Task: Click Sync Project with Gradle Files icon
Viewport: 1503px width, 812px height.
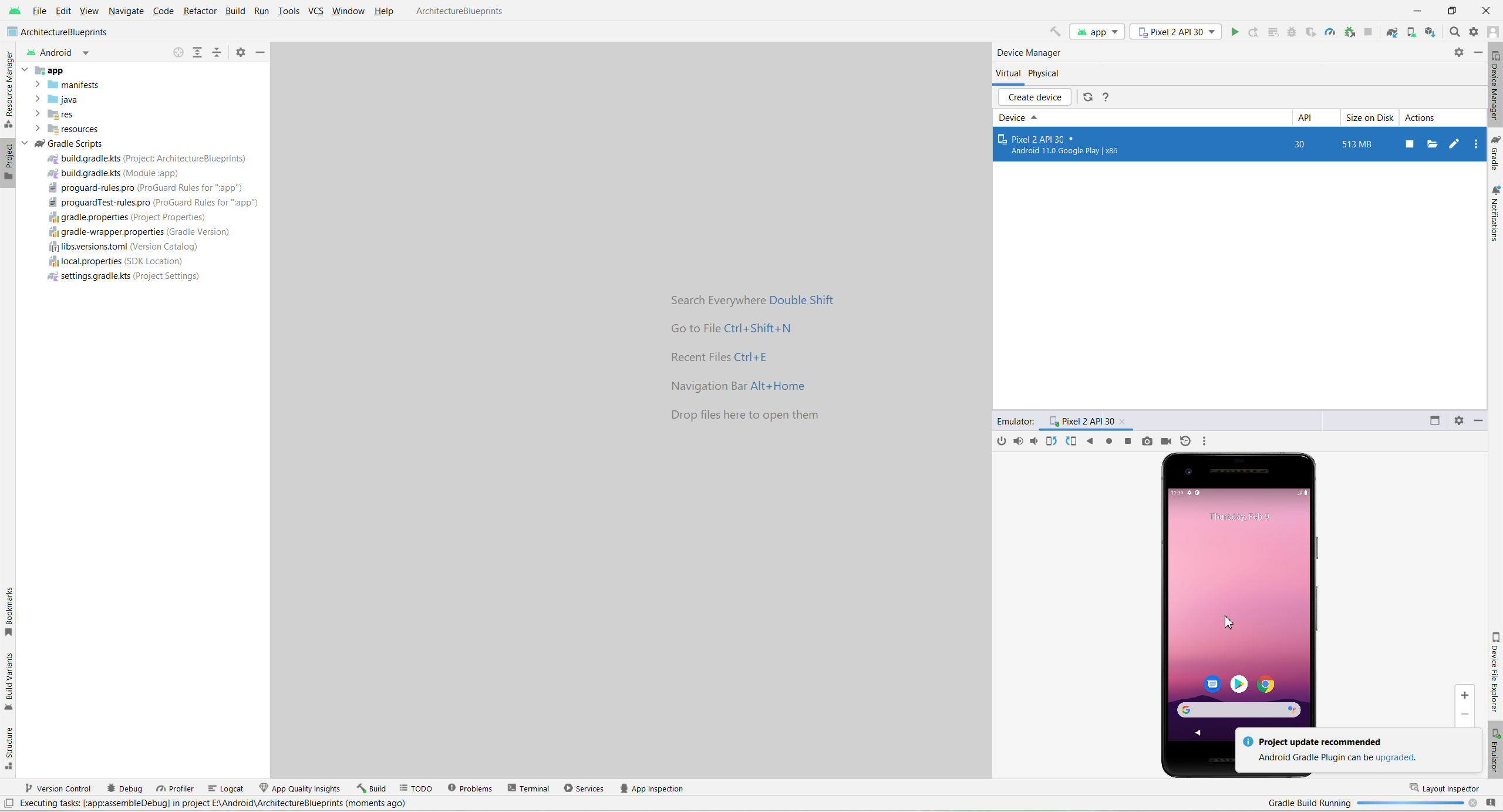Action: (x=1391, y=32)
